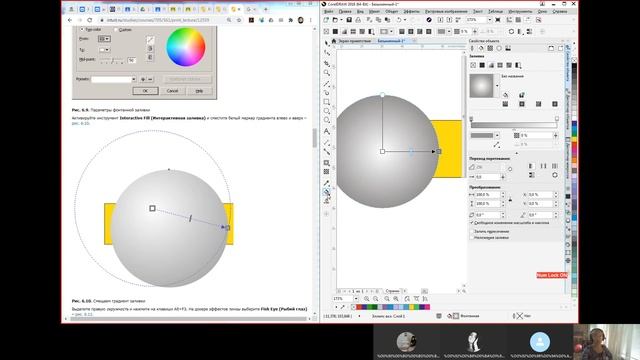Click the gradient fill preview thumbnail
The image size is (640, 360).
482,86
